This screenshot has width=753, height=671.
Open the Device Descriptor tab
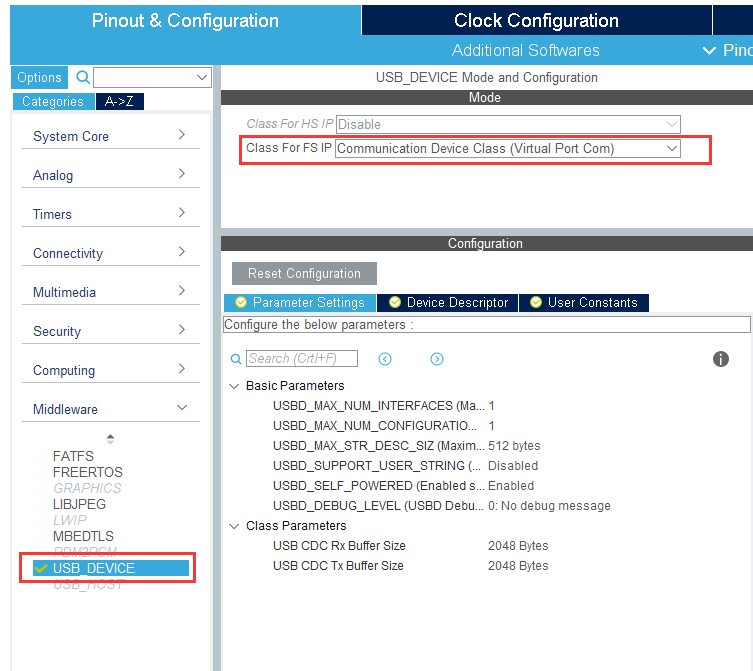click(448, 303)
